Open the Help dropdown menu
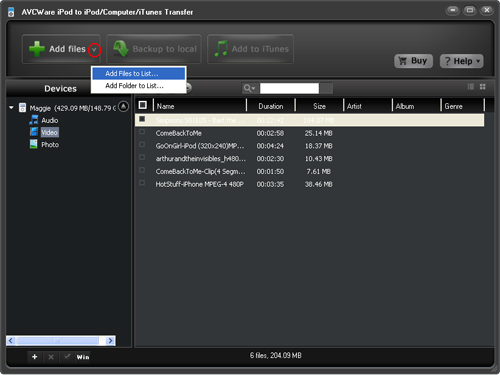Image resolution: width=500 pixels, height=375 pixels. tap(462, 61)
